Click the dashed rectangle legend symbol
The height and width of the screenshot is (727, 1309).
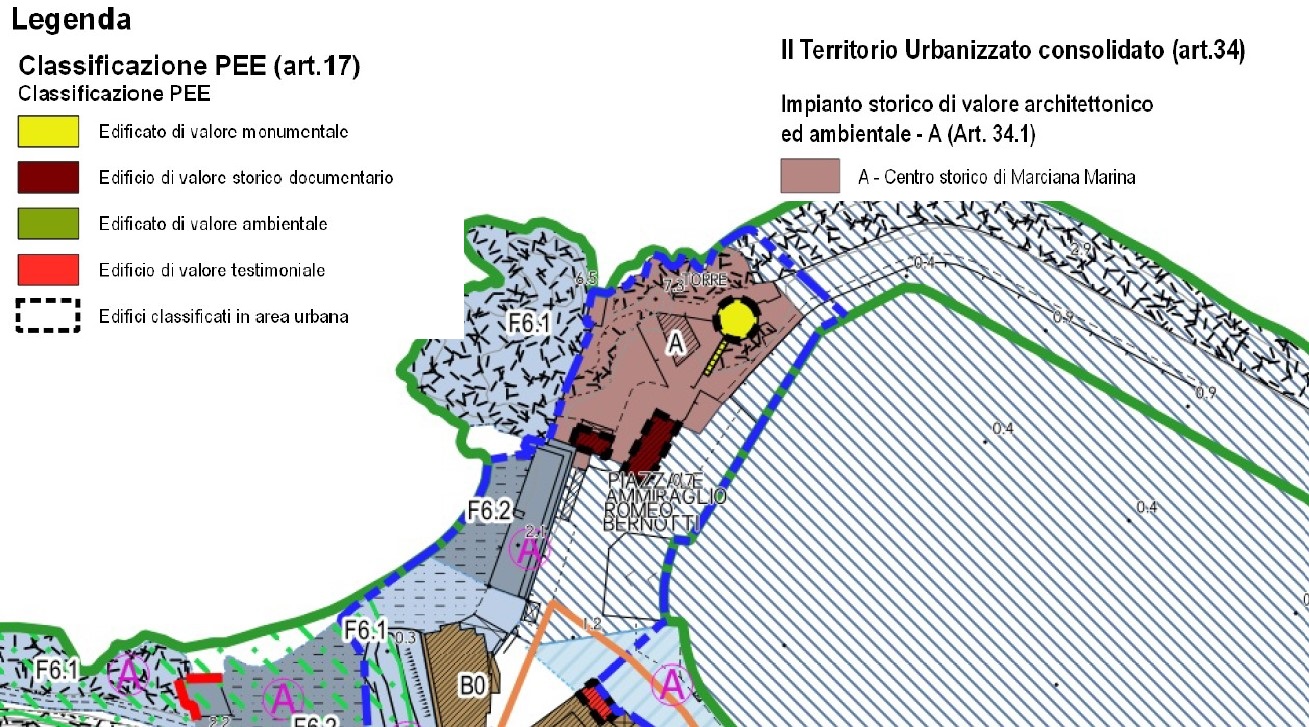click(x=48, y=316)
